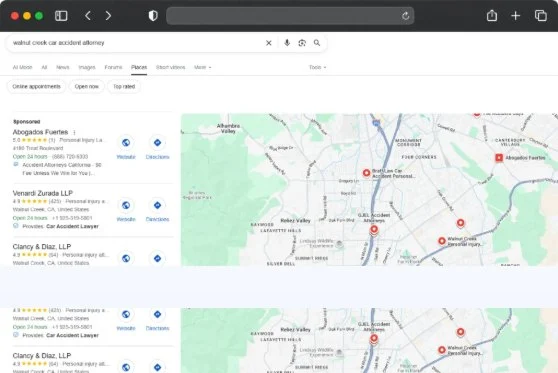
Task: Expand the More search categories dropdown
Action: [202, 67]
